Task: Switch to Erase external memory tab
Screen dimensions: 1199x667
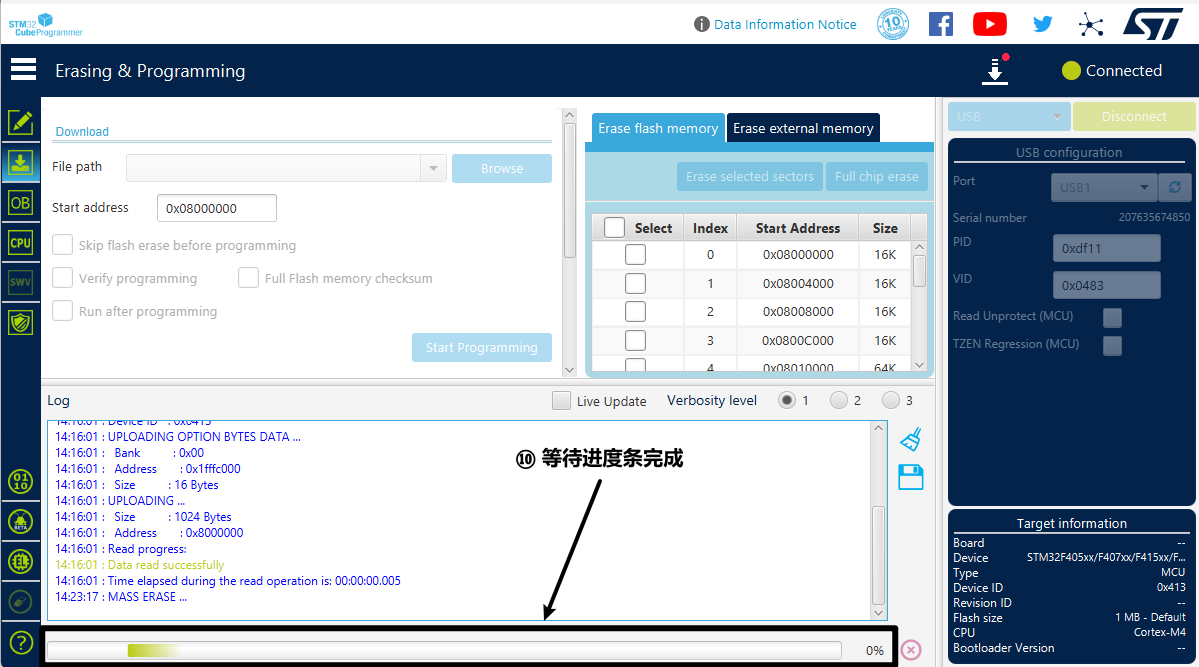Action: click(803, 128)
